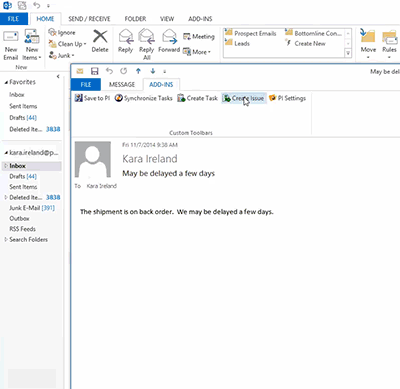Switch to the SEND / RECEIVE tab
400x389 pixels.
(x=89, y=19)
